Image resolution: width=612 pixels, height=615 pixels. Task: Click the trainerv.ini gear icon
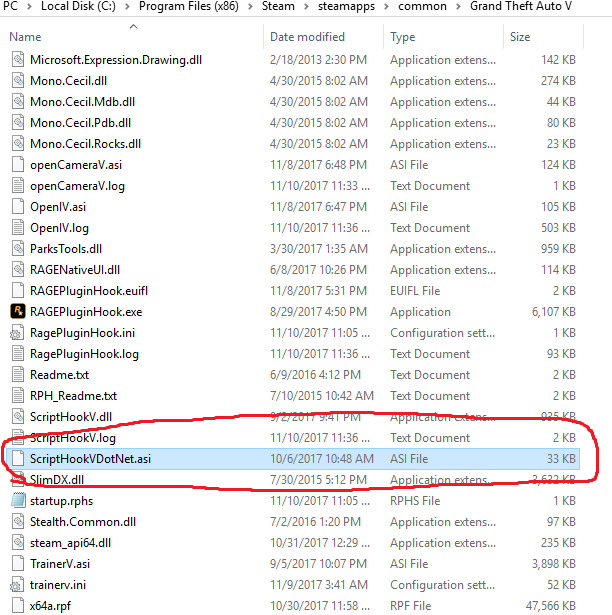coord(17,585)
